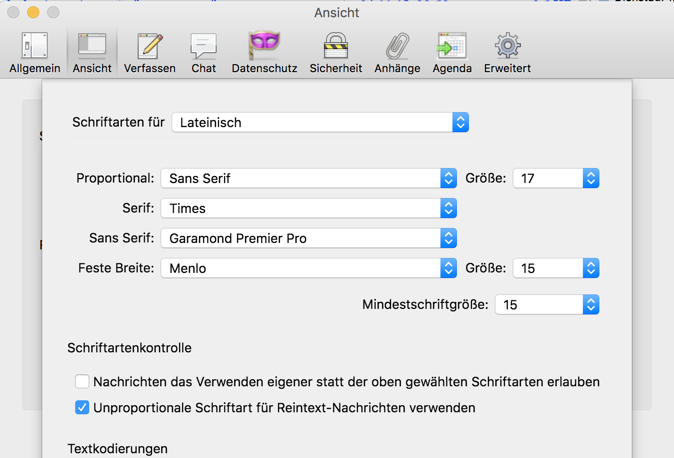
Task: Enable allowing messages to use own fonts
Action: (x=82, y=381)
